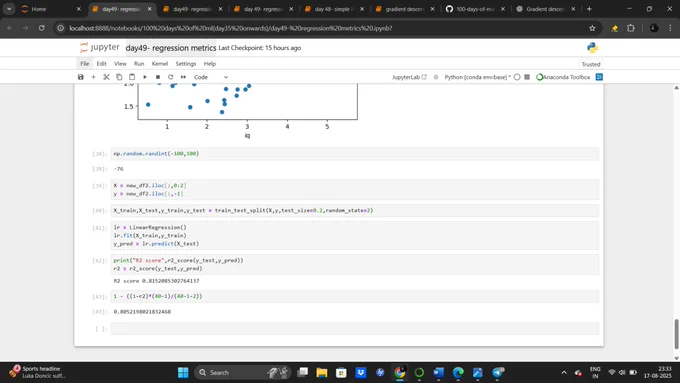Copy the selected cell from toolbar
This screenshot has height=383, width=680.
coord(119,77)
